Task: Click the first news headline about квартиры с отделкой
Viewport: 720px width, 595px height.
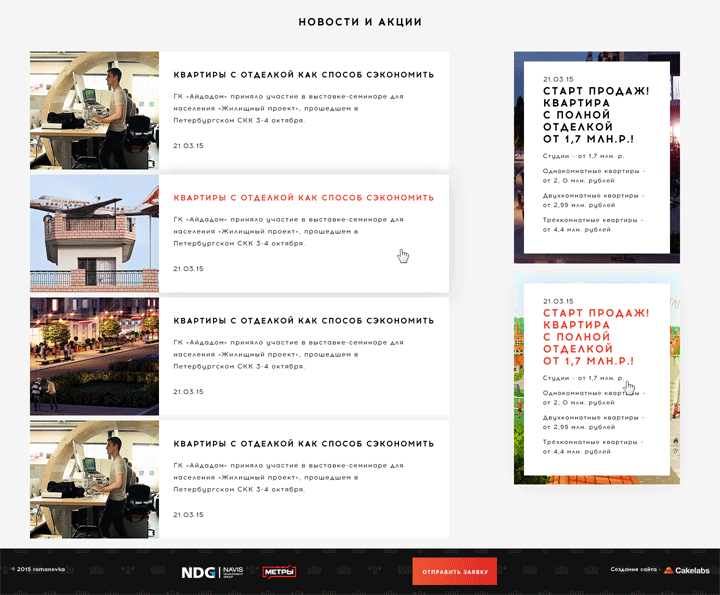Action: click(x=303, y=75)
